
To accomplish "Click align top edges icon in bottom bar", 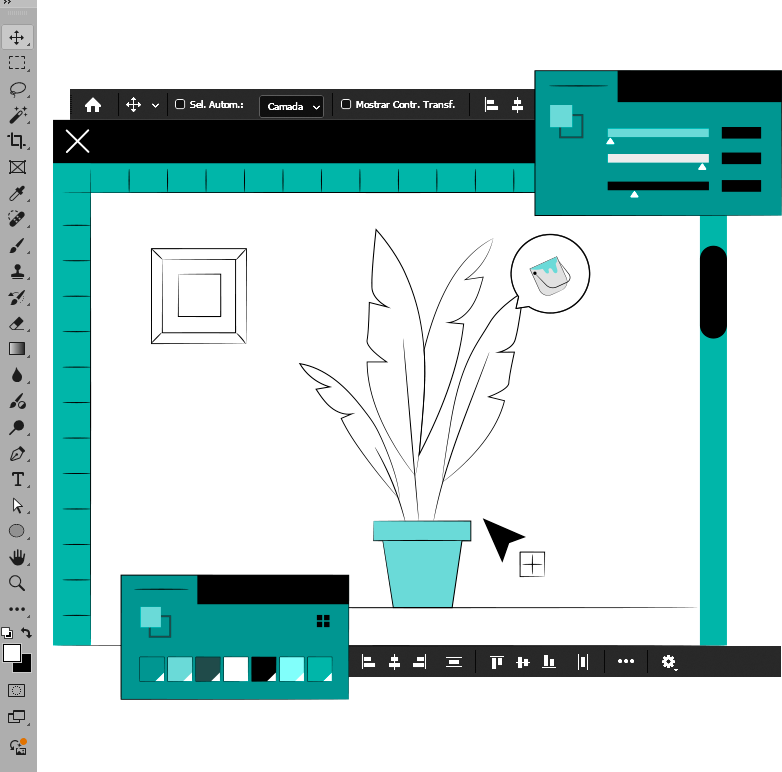I will coord(497,662).
